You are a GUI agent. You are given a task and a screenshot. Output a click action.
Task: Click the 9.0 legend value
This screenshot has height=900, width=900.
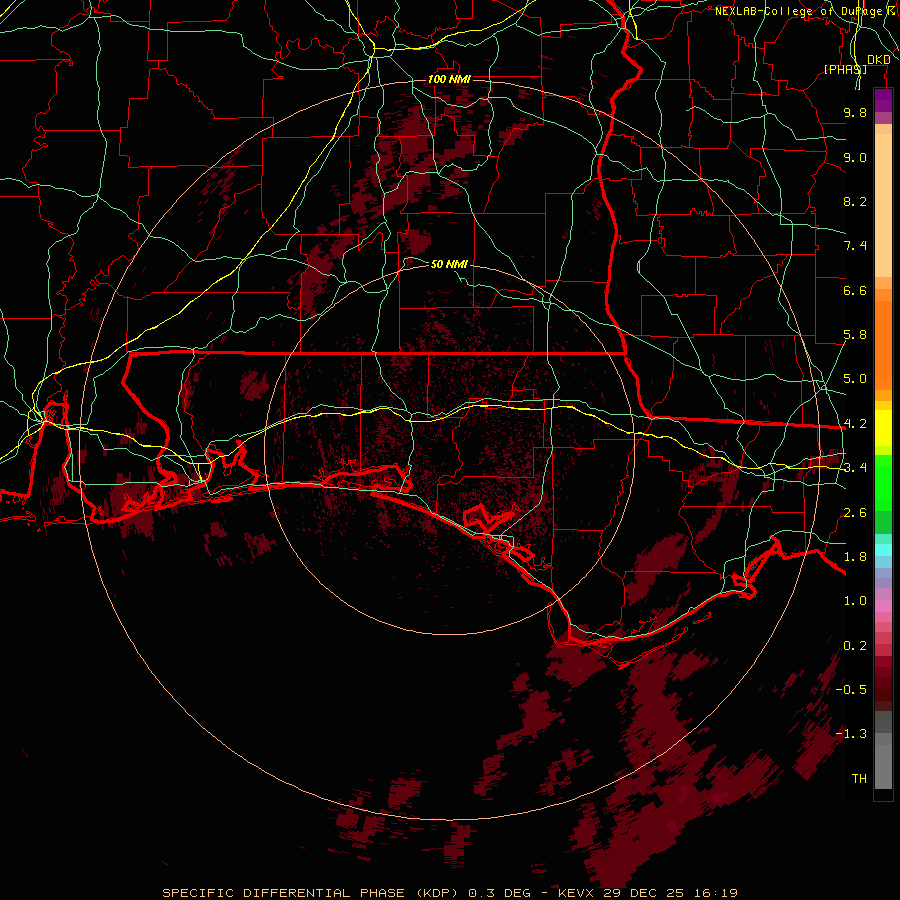(x=855, y=158)
